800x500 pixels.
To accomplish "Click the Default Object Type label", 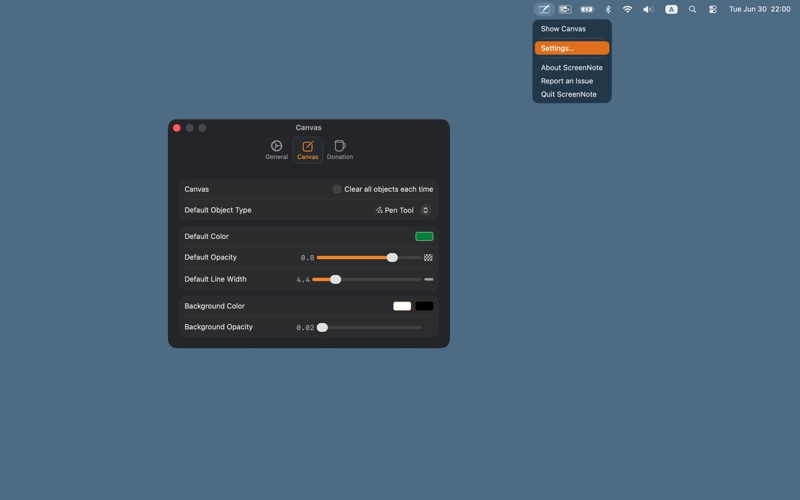I will (218, 210).
